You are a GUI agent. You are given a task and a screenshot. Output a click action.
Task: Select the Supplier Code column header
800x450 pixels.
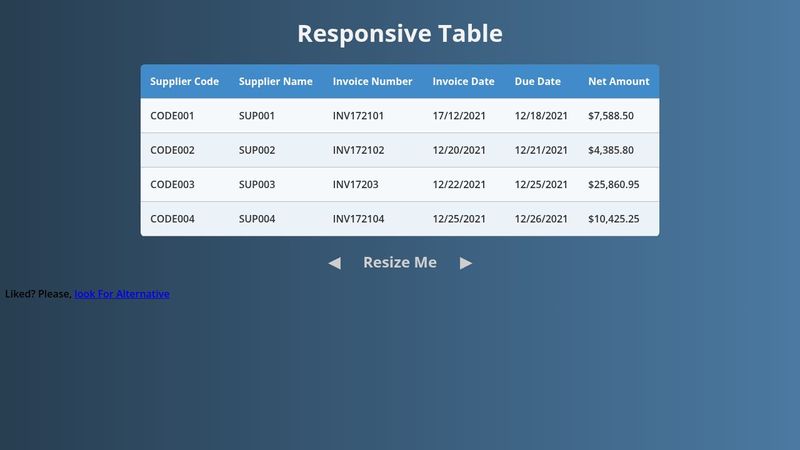click(x=184, y=82)
